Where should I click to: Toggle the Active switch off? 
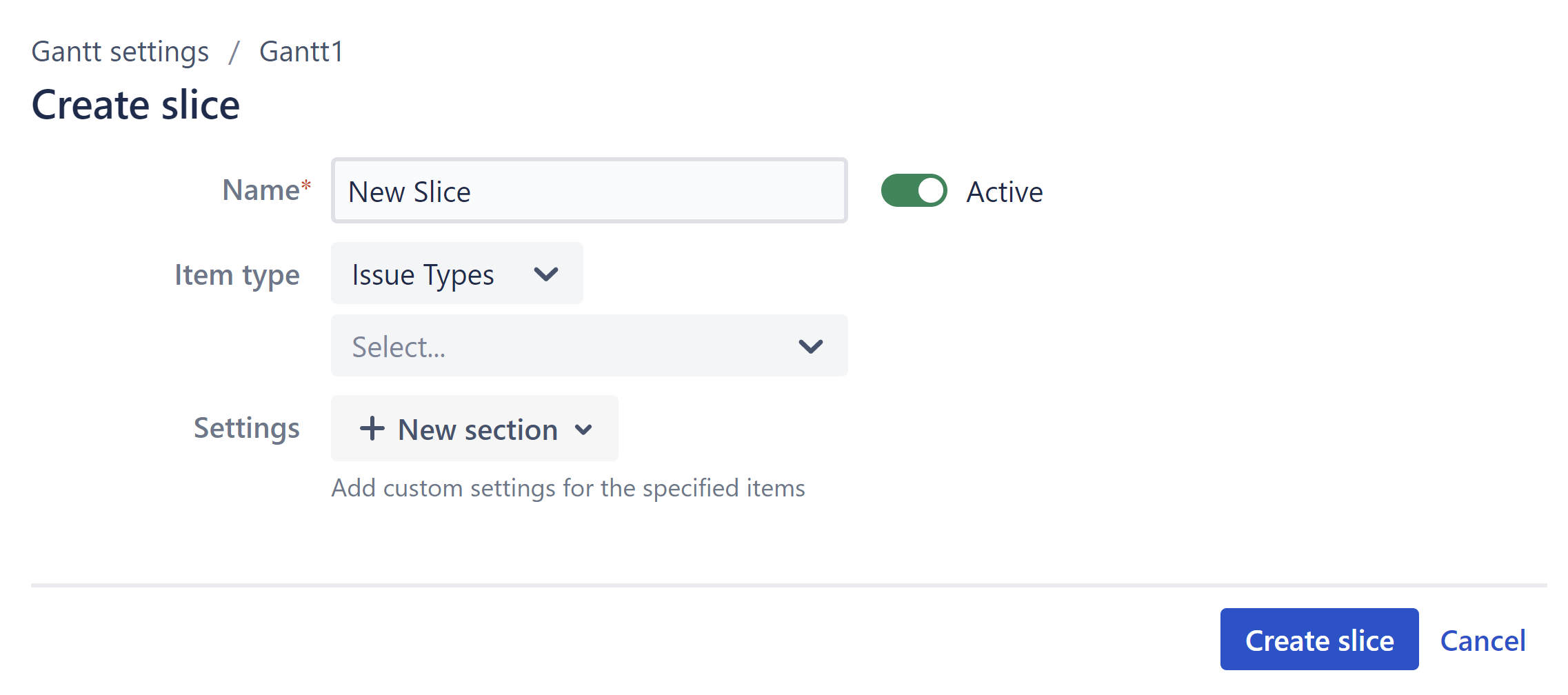pos(914,191)
